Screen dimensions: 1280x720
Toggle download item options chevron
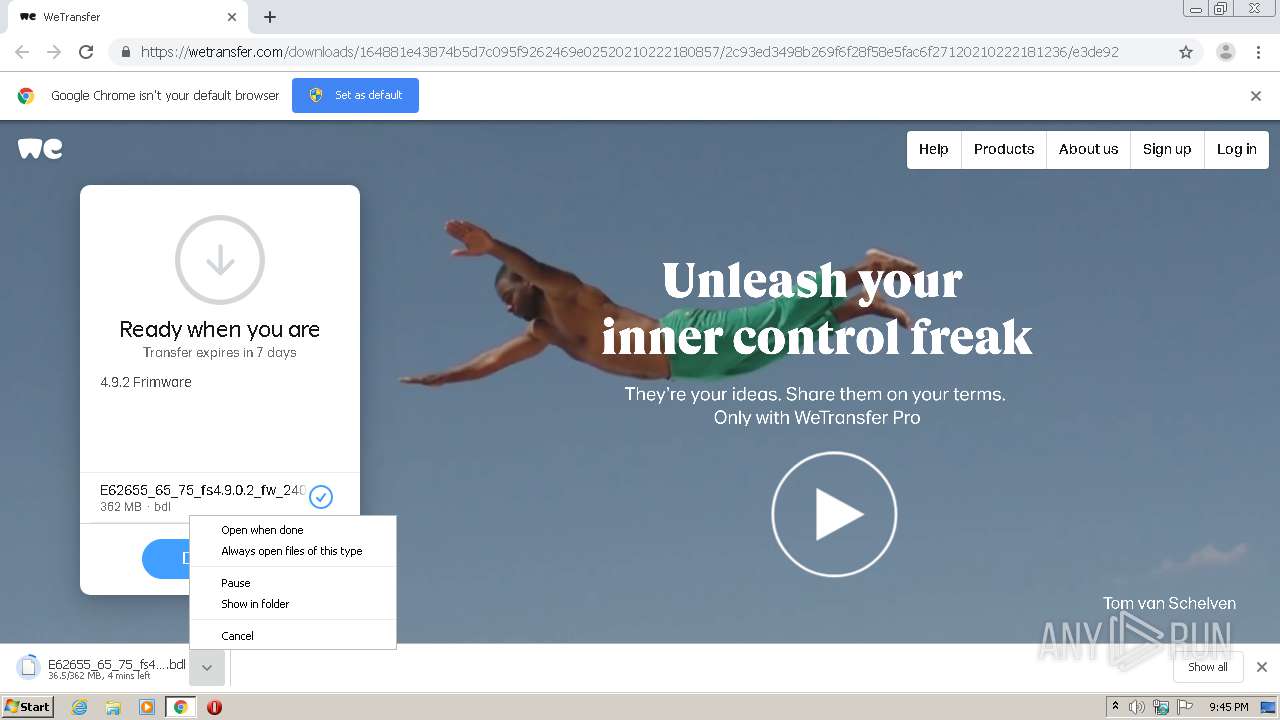[x=207, y=667]
